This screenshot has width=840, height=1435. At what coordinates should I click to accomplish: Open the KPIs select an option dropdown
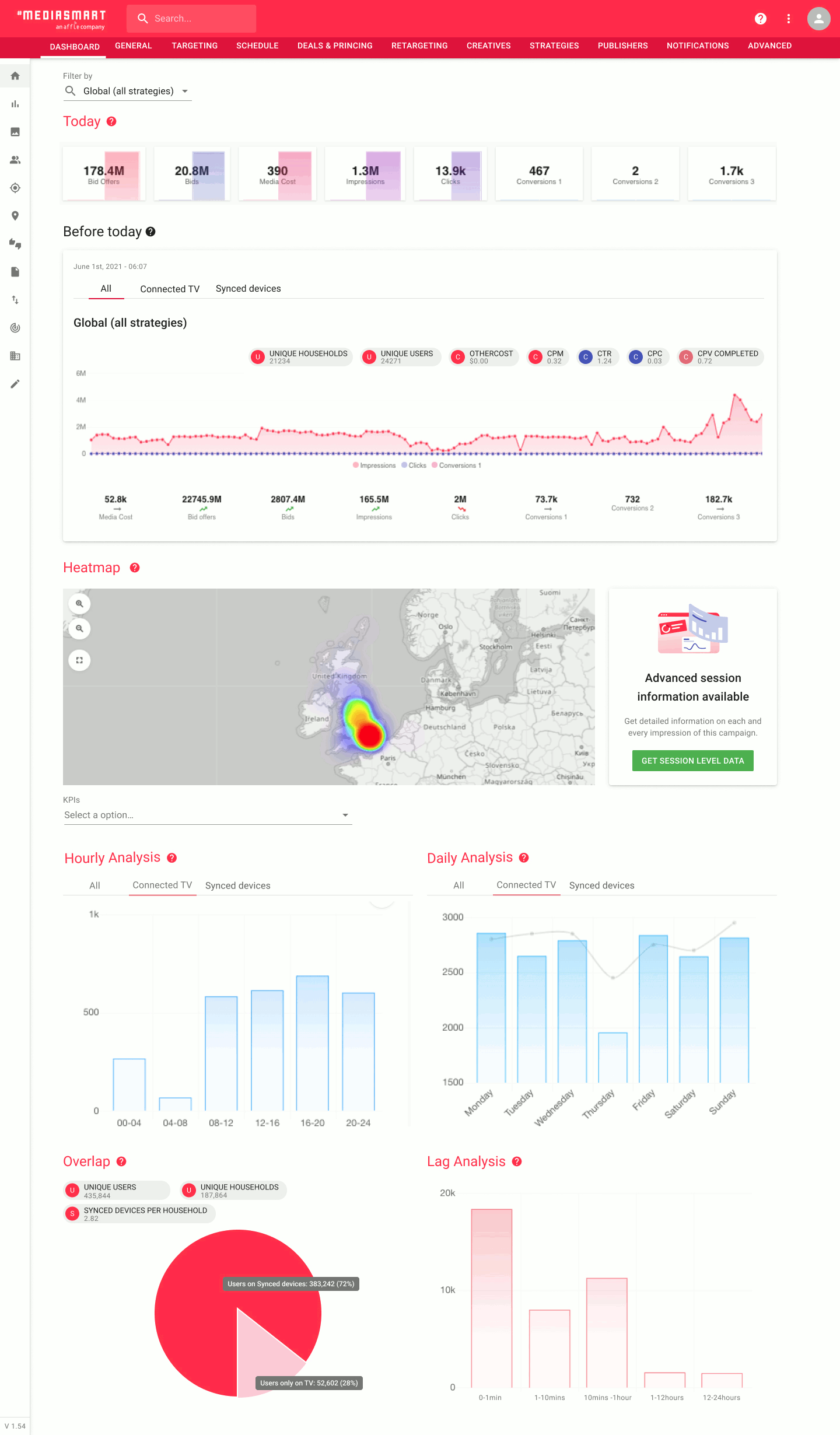pos(207,815)
